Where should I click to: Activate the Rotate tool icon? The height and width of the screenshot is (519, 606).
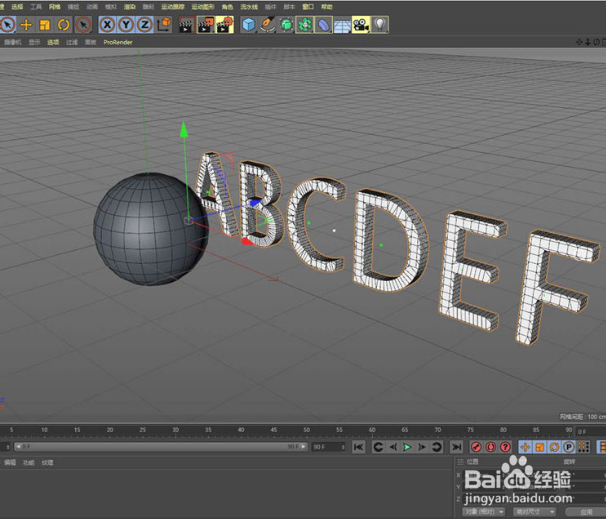[x=63, y=25]
